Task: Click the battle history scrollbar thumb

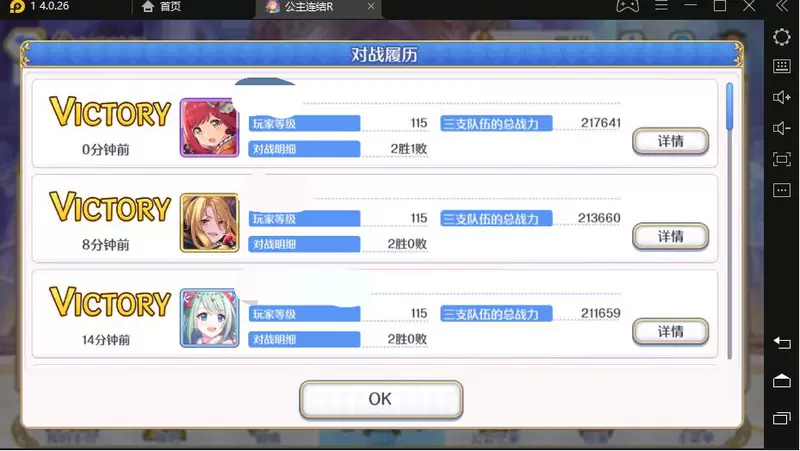Action: pyautogui.click(x=729, y=106)
